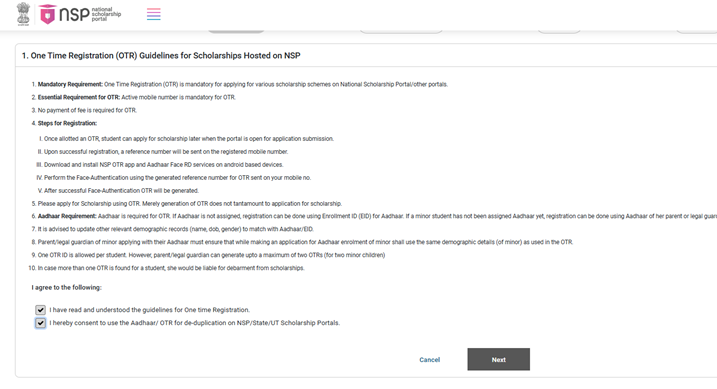Click the 'I hereby consent to use the Aadhaar' label
The image size is (717, 389).
[195, 323]
